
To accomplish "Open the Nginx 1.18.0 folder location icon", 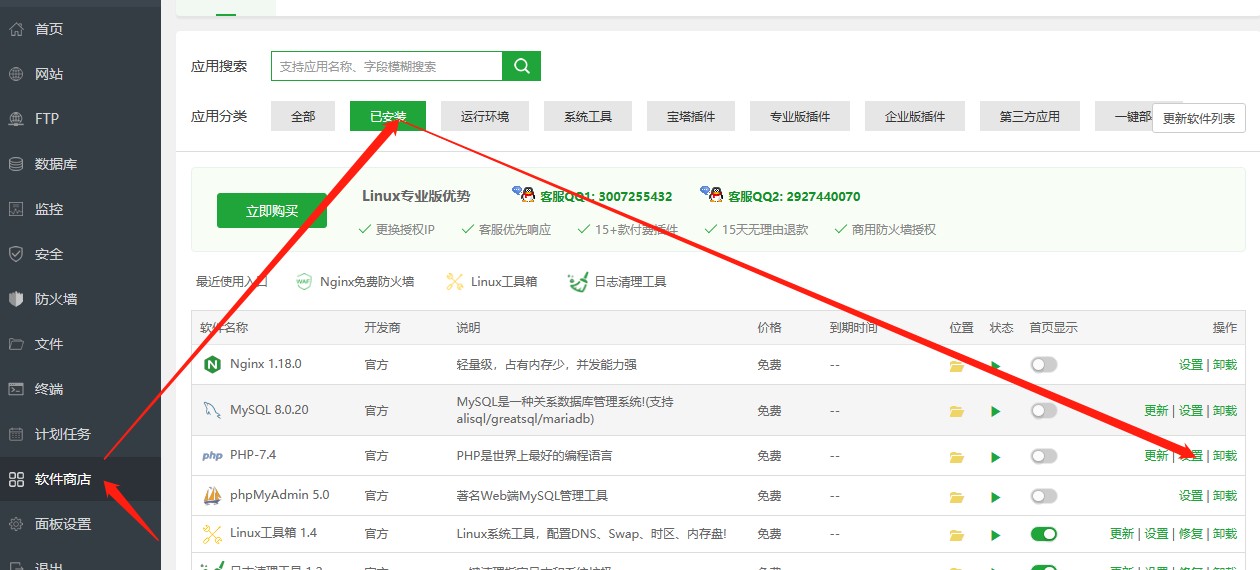I will click(957, 366).
